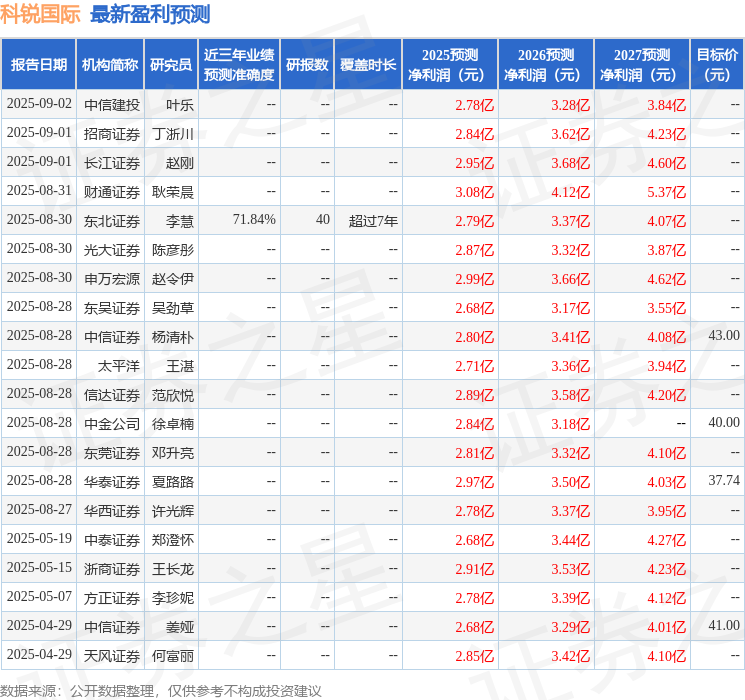This screenshot has width=745, height=700.
Task: Select the 浙商证券 institution cell
Action: pyautogui.click(x=112, y=569)
